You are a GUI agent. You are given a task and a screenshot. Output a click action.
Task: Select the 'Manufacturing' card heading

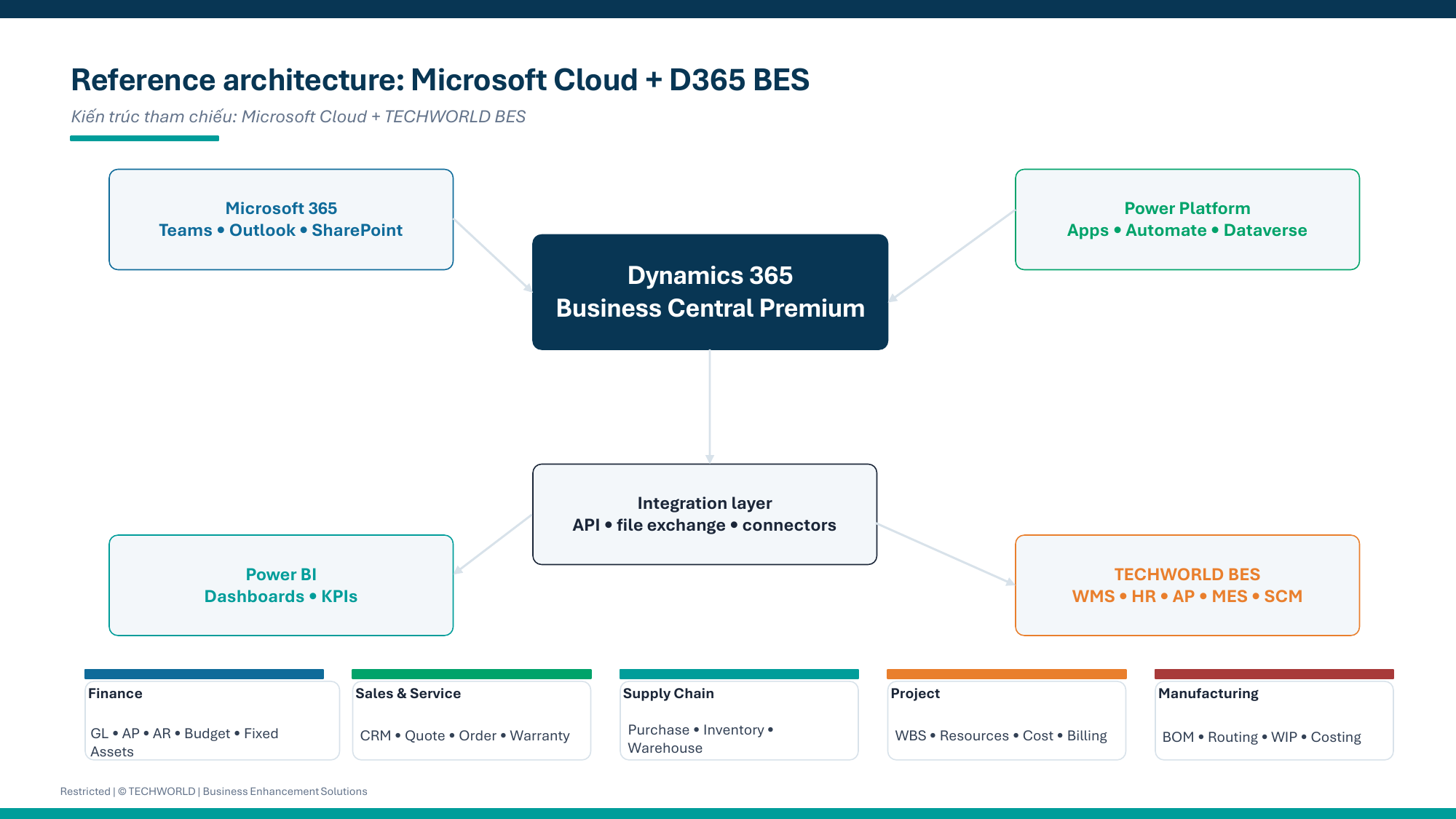coord(1208,693)
